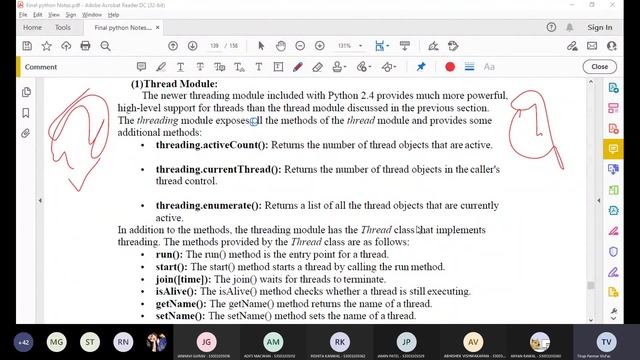Screen dimensions: 640x360
Task: Open the scrolling mode tool icon
Action: pos(405,46)
